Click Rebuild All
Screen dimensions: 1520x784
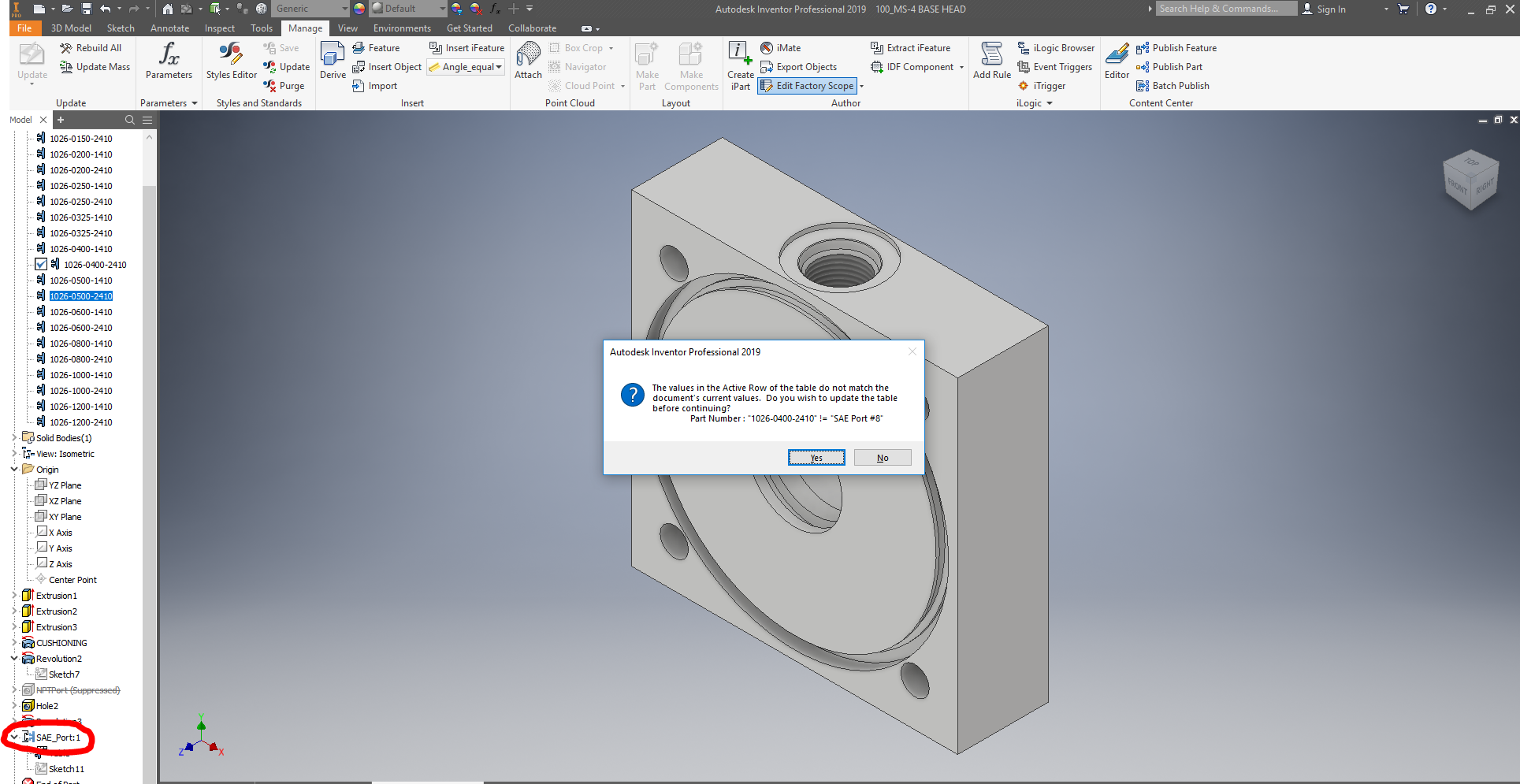click(x=91, y=48)
